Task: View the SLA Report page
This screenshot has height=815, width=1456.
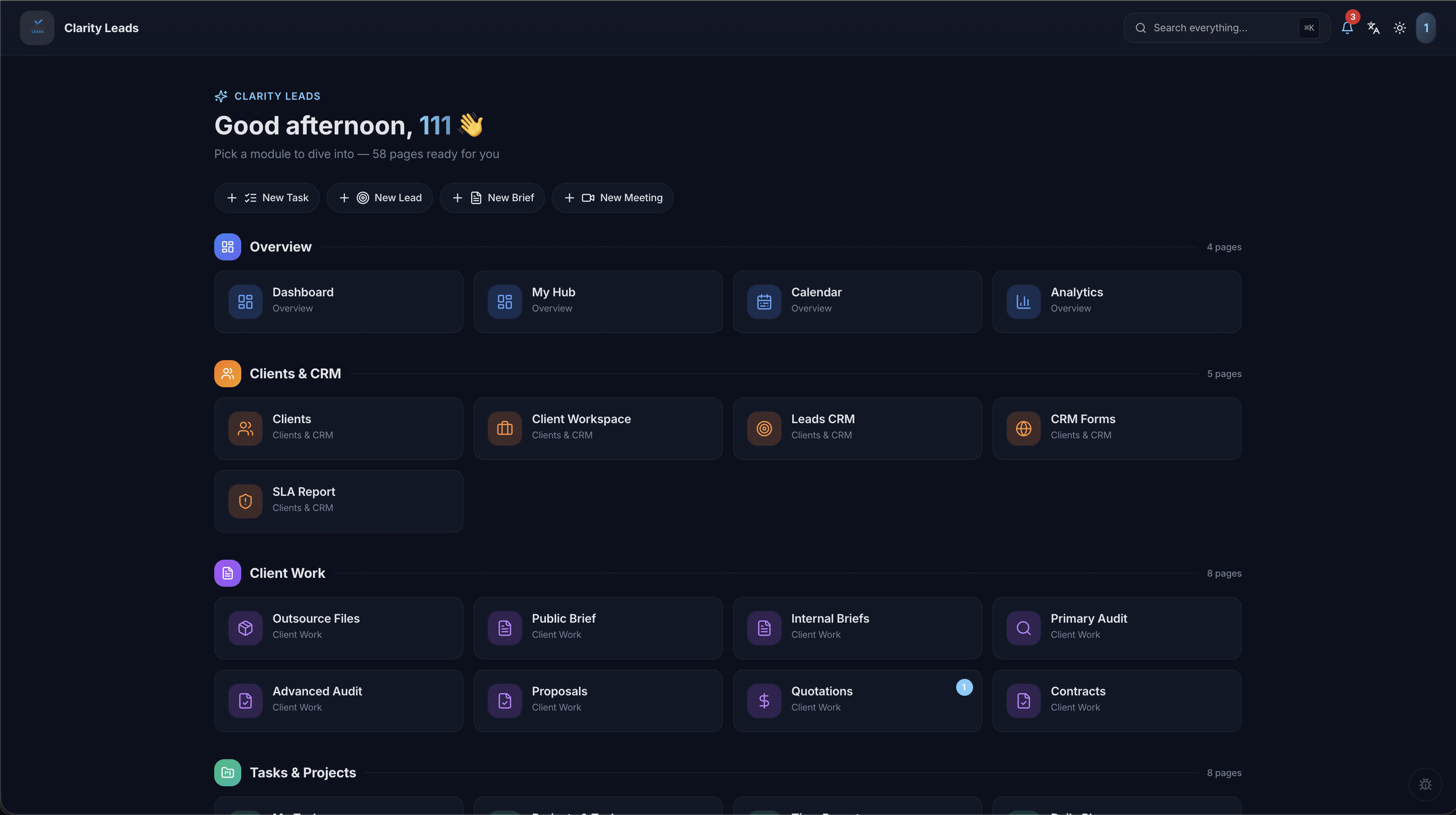Action: pyautogui.click(x=338, y=501)
